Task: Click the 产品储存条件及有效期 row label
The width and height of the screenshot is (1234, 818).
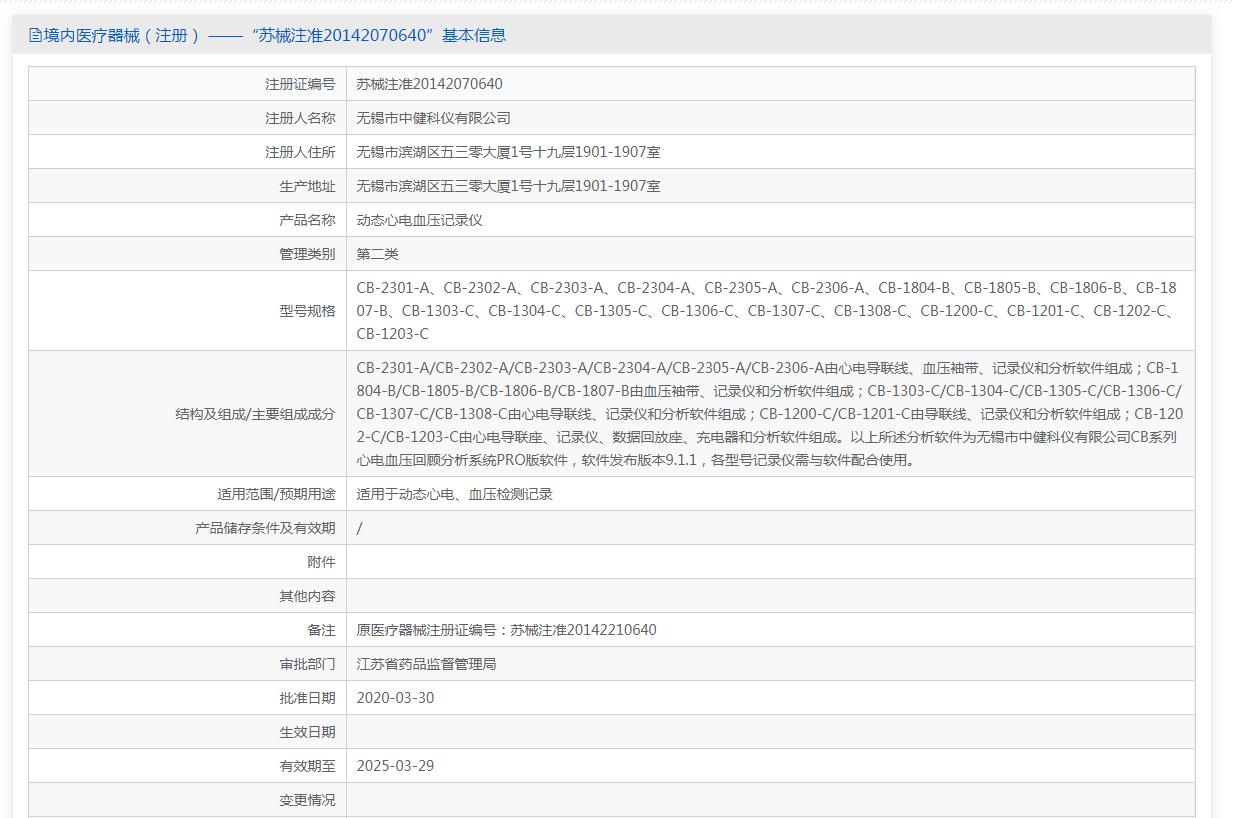Action: tap(265, 528)
